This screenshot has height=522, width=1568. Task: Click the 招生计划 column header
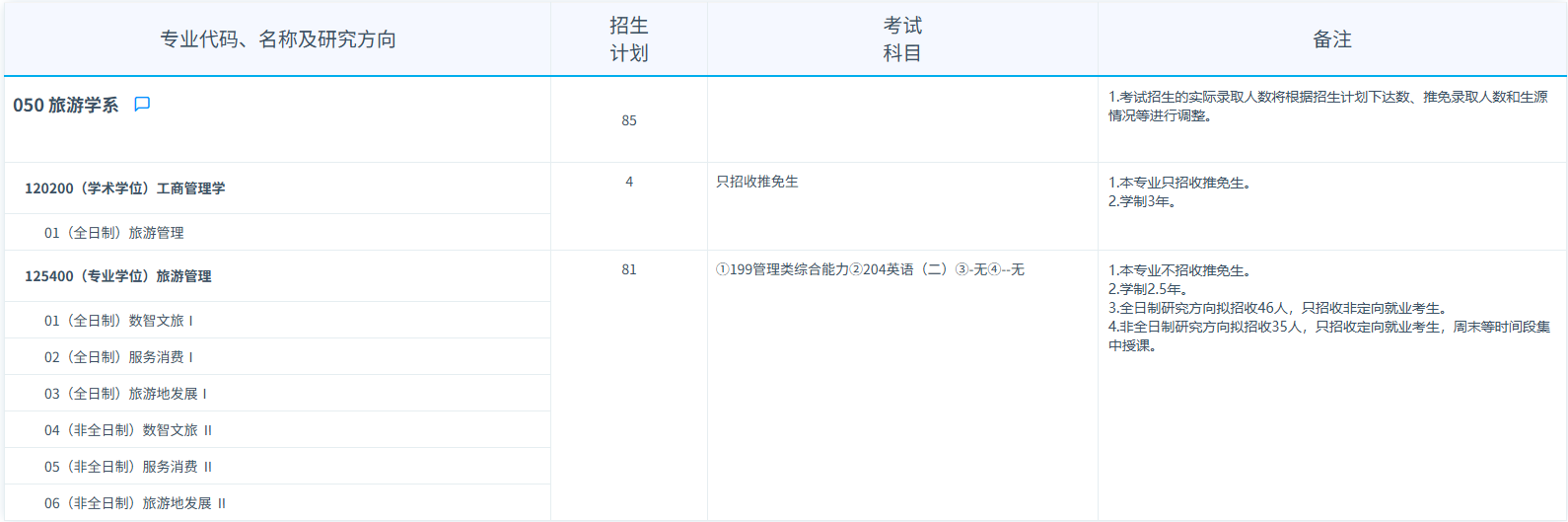point(628,39)
